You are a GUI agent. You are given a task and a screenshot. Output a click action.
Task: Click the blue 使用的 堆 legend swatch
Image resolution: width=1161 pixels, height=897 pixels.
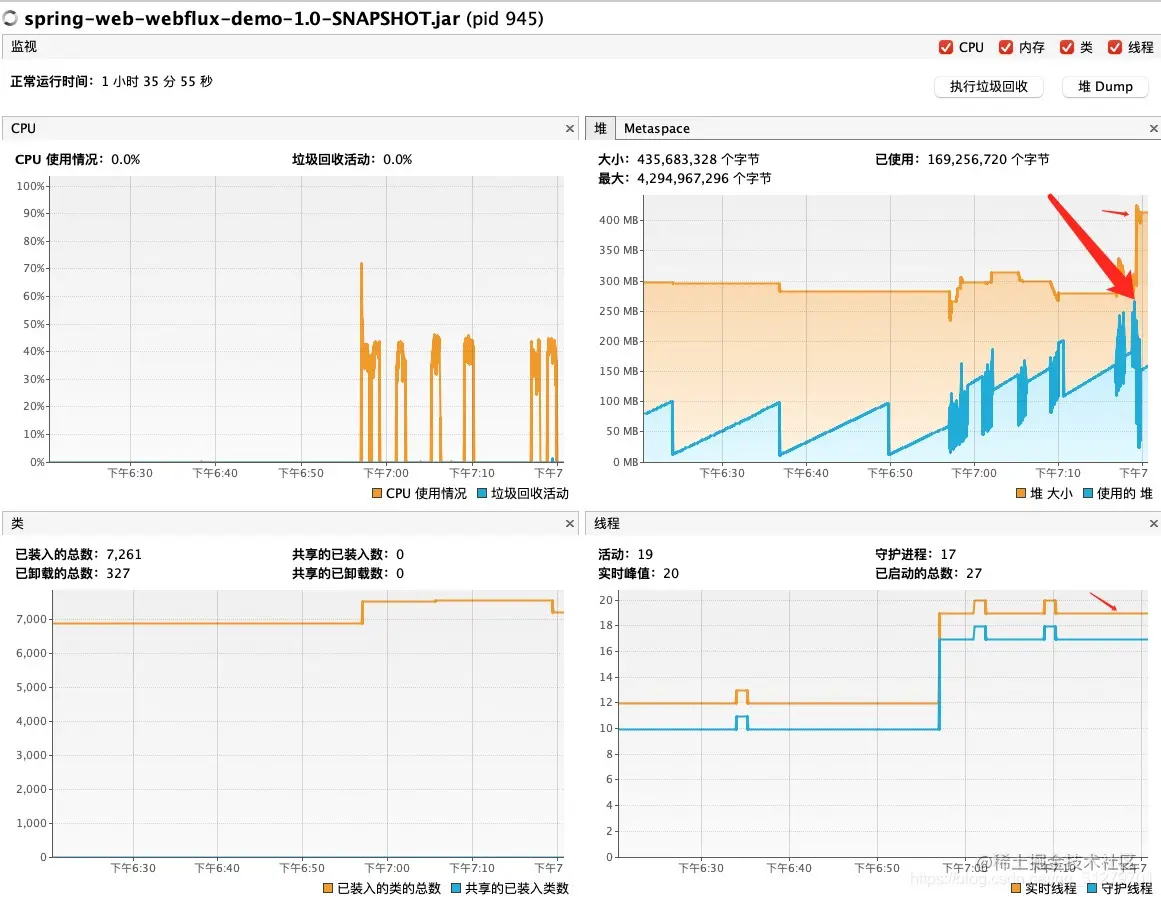[1088, 493]
